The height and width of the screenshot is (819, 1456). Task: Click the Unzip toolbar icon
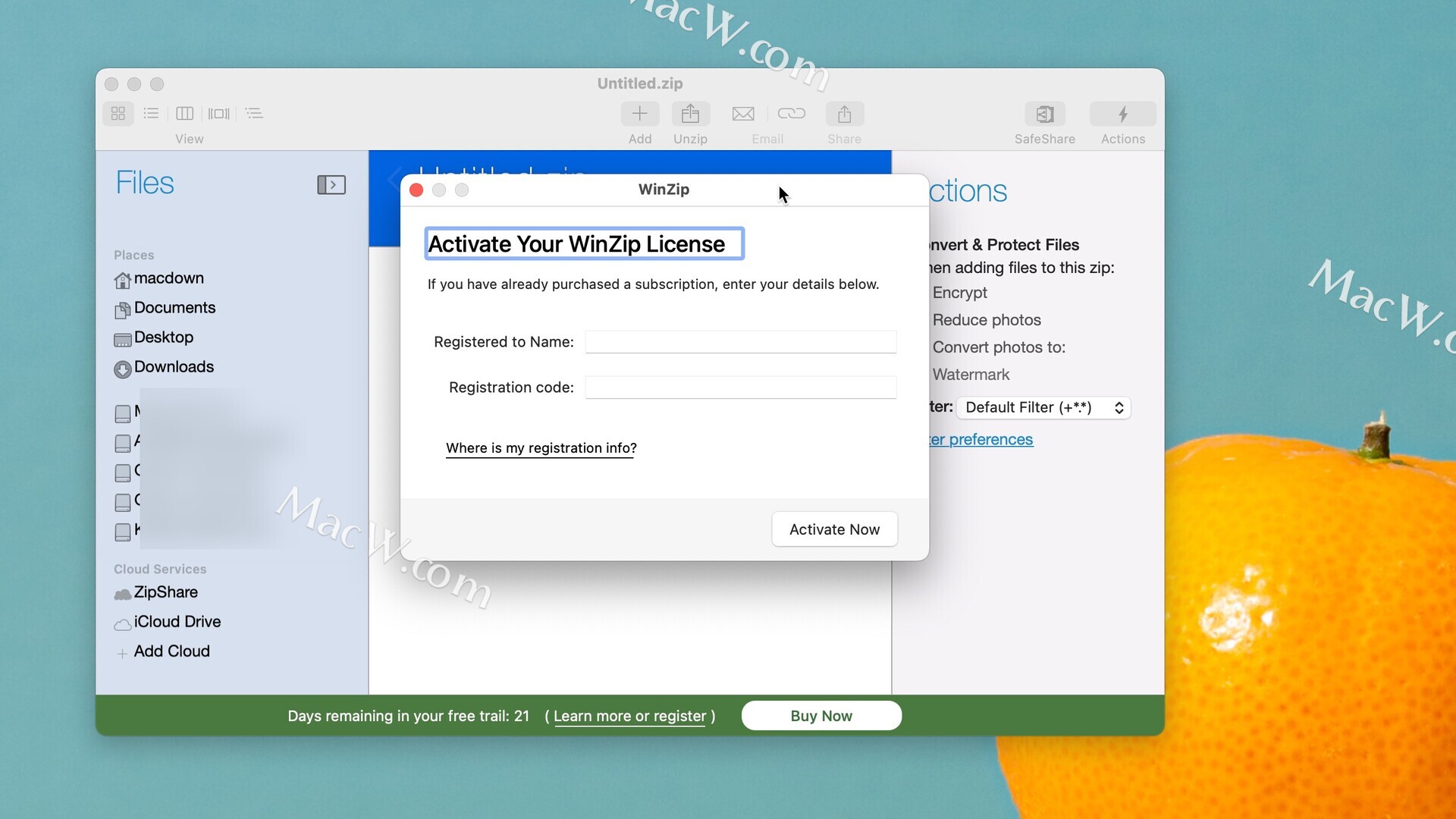tap(690, 115)
